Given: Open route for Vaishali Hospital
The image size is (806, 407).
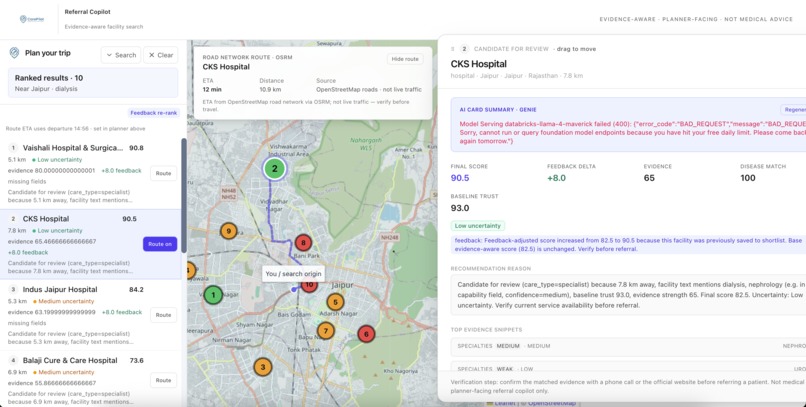Looking at the screenshot, I should point(163,173).
